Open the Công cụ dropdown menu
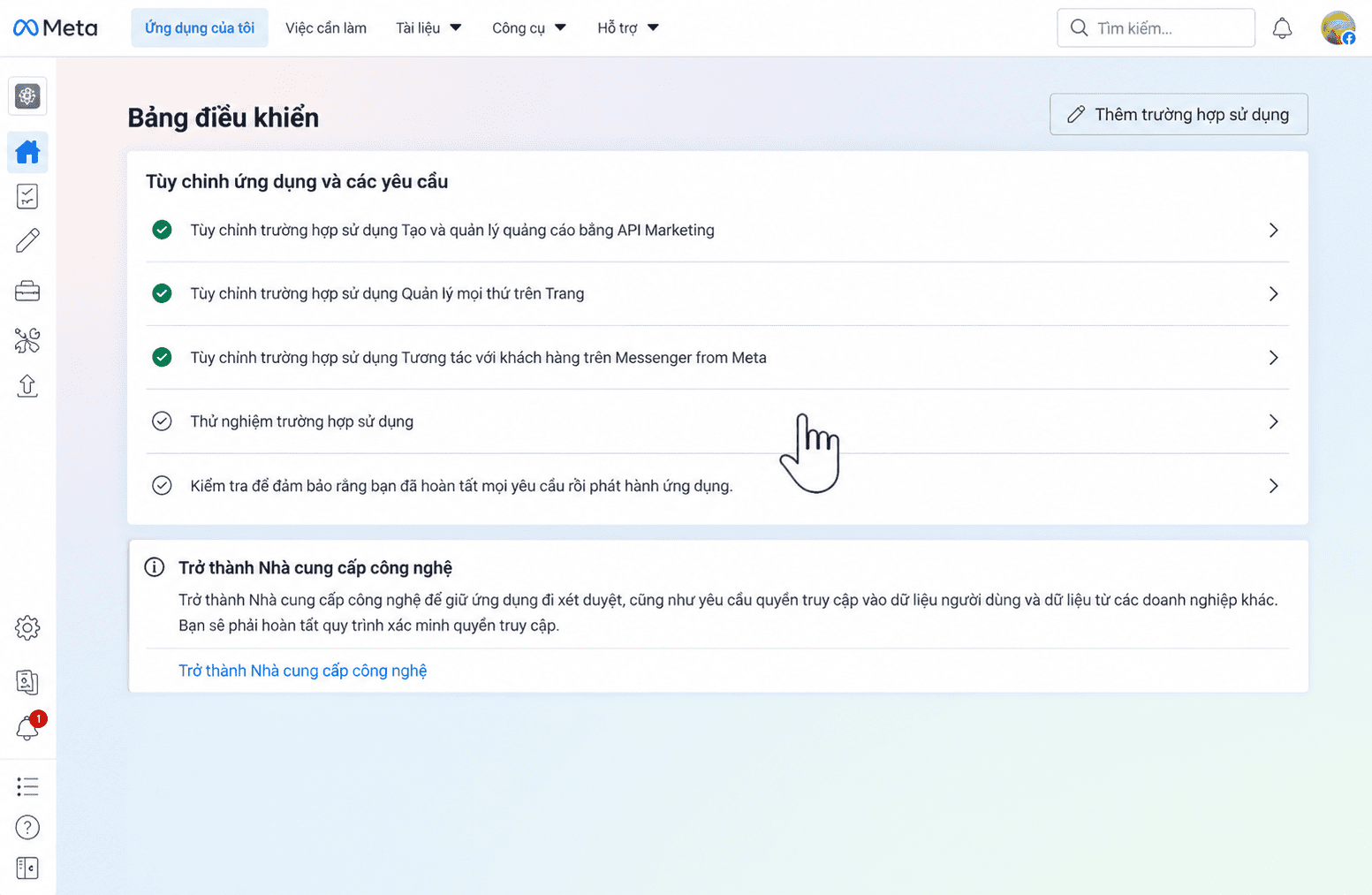The image size is (1372, 895). tap(528, 28)
